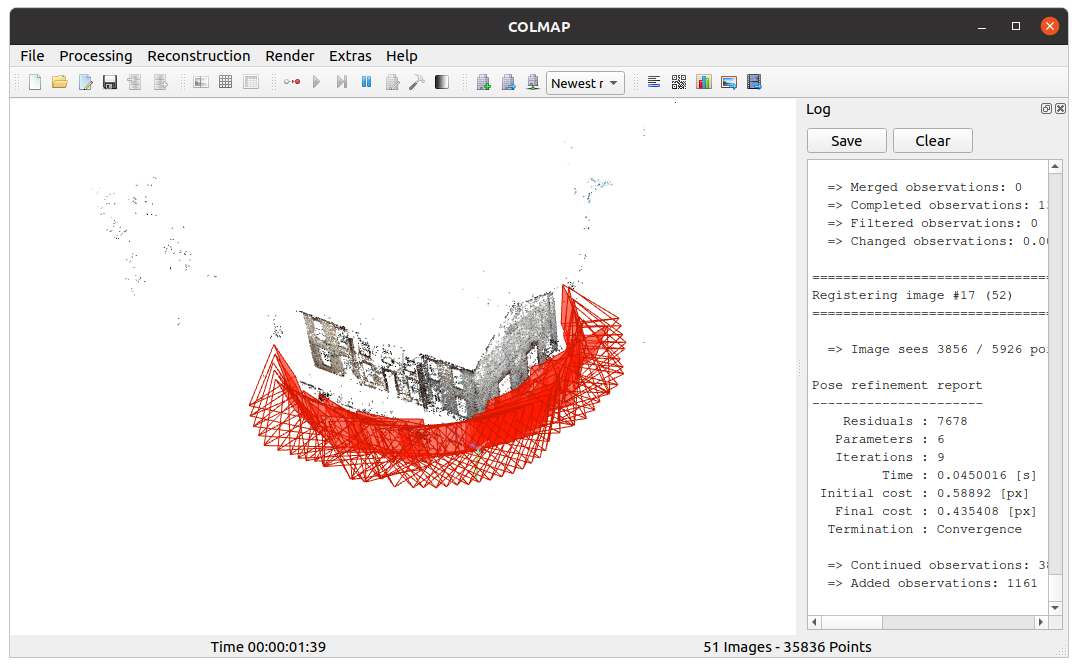The image size is (1078, 667).
Task: Click the 'Parameters : 6' log line
Action: (x=890, y=439)
